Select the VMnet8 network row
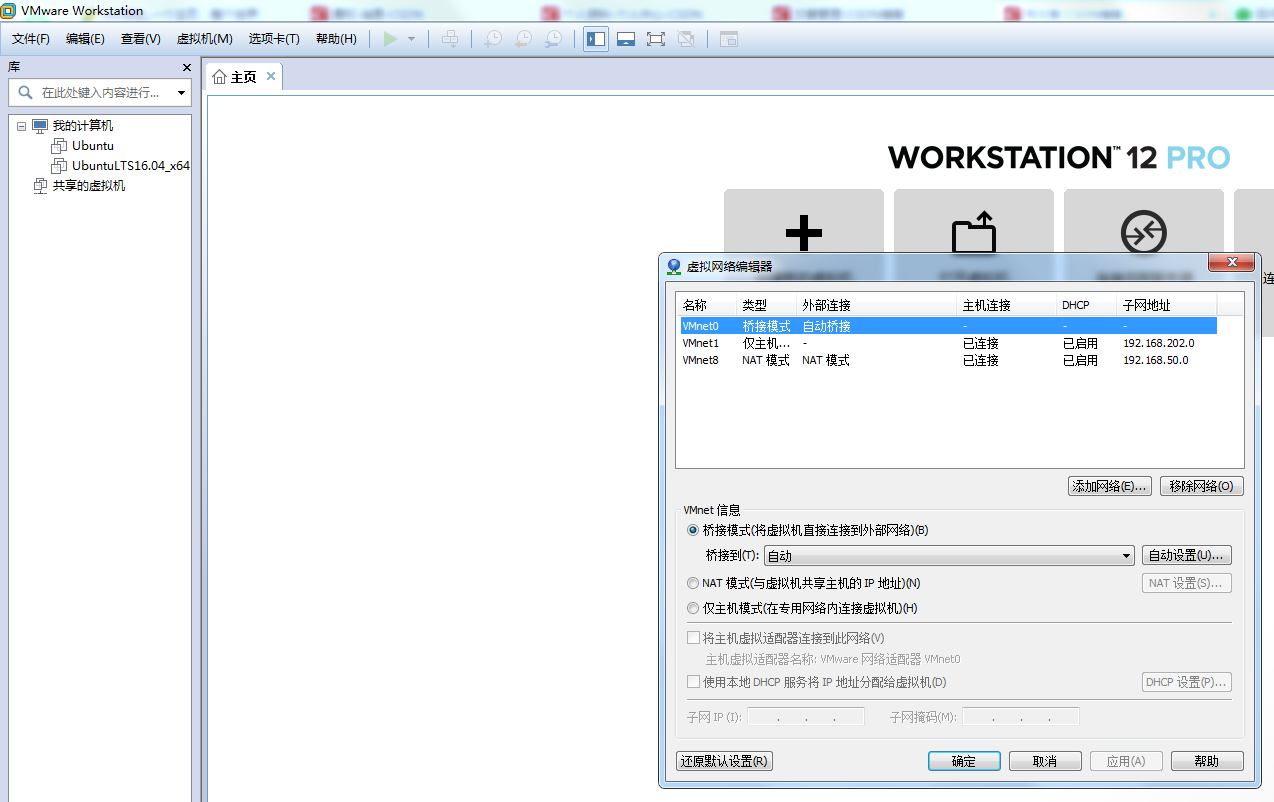1274x802 pixels. point(947,360)
